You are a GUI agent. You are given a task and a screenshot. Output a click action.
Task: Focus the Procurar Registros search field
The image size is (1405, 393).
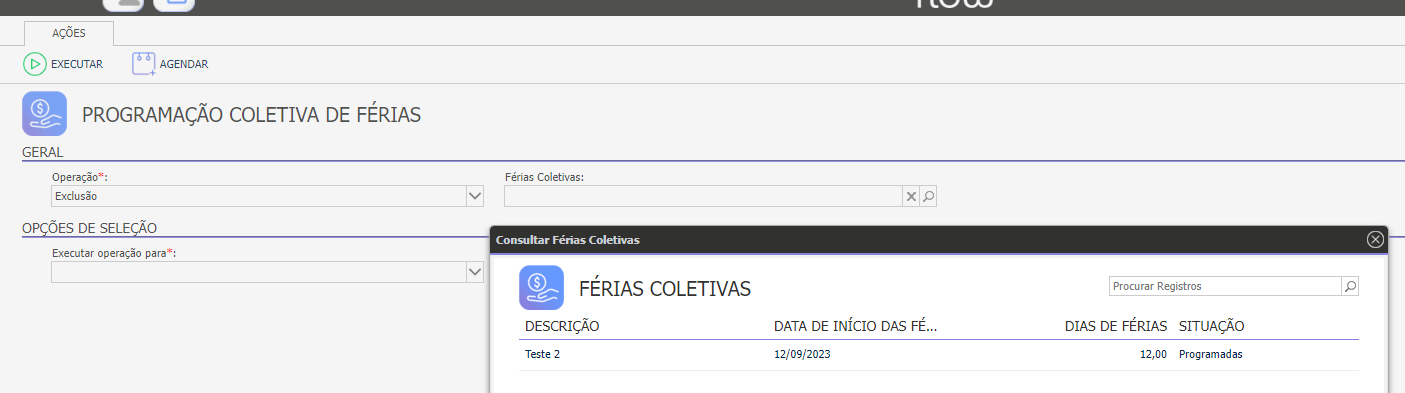[x=1225, y=286]
